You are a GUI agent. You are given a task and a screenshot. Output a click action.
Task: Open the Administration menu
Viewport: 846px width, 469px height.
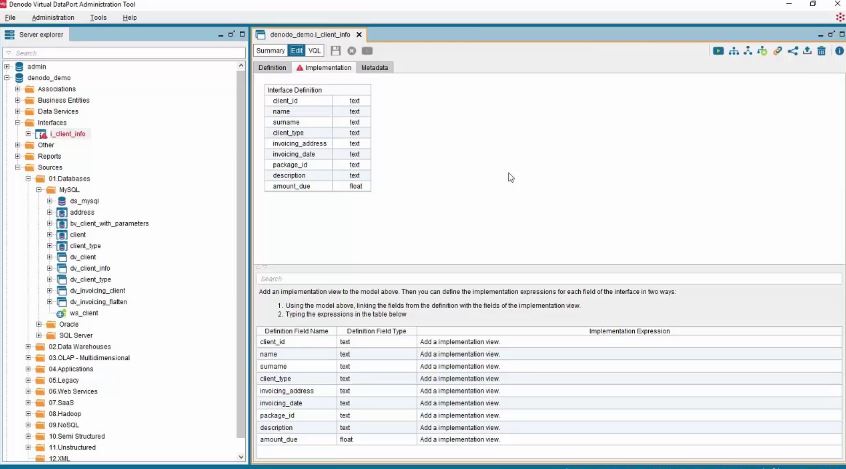point(53,18)
